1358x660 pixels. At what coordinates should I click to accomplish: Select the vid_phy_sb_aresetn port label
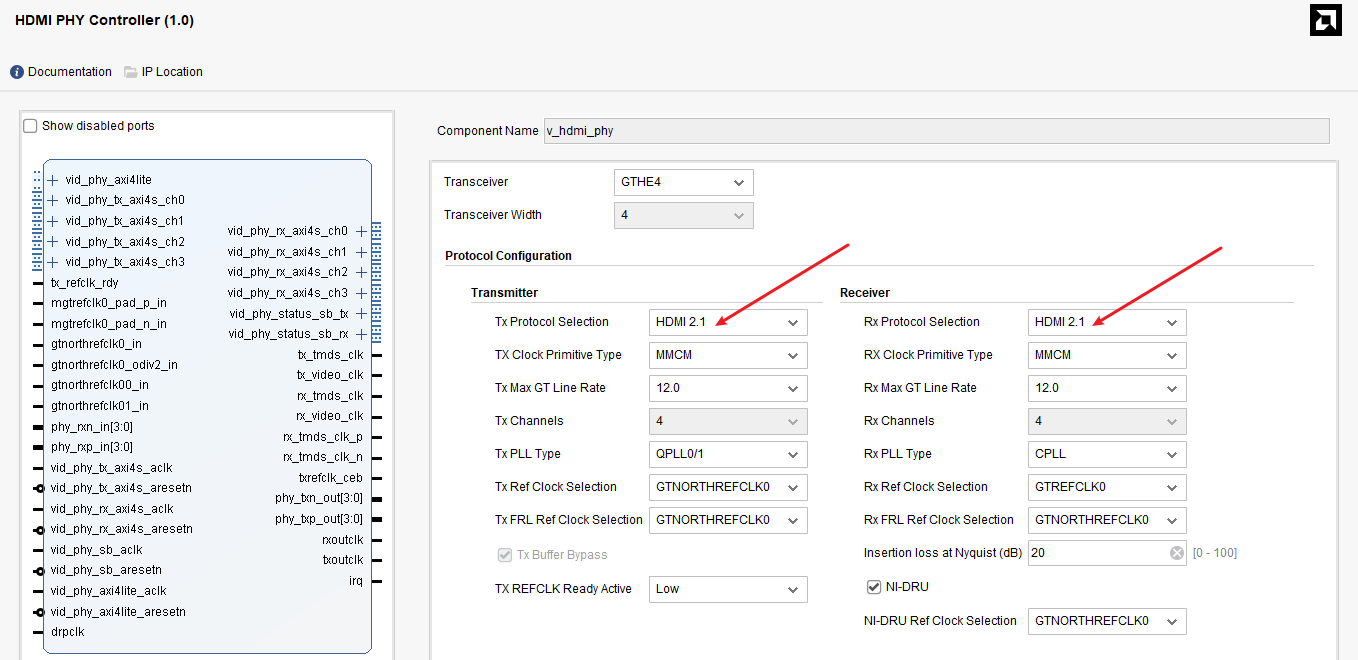click(x=106, y=570)
